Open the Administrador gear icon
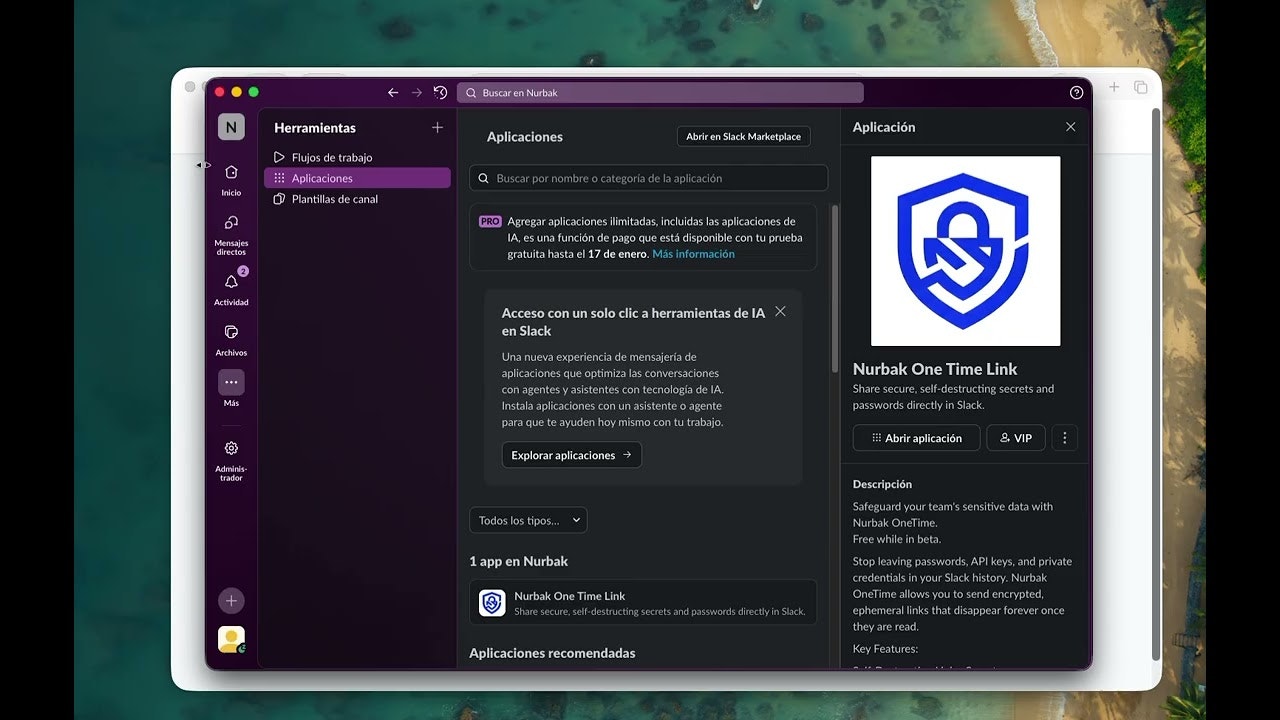Viewport: 1280px width, 720px height. coord(231,448)
